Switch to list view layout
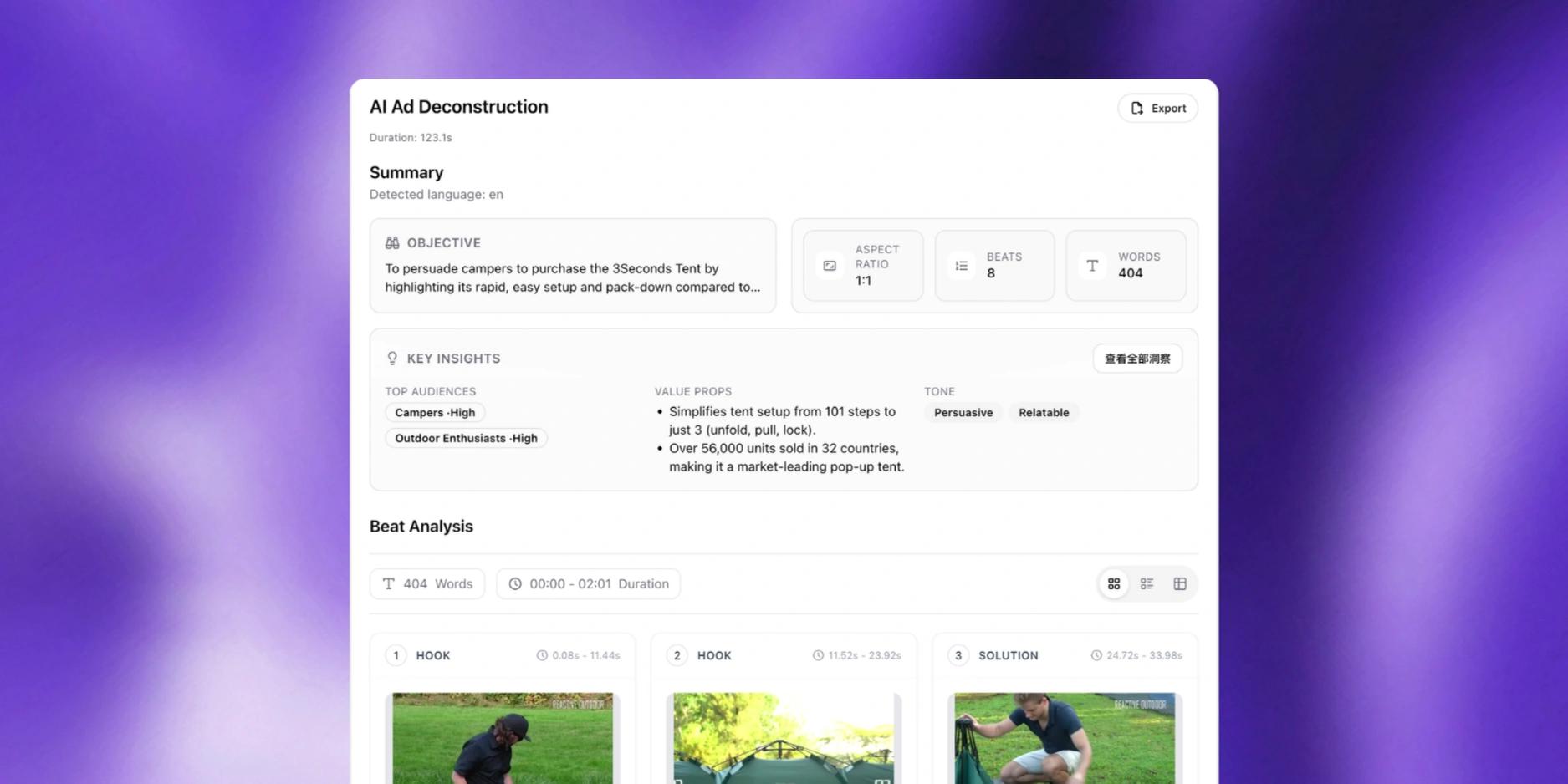 [1147, 584]
